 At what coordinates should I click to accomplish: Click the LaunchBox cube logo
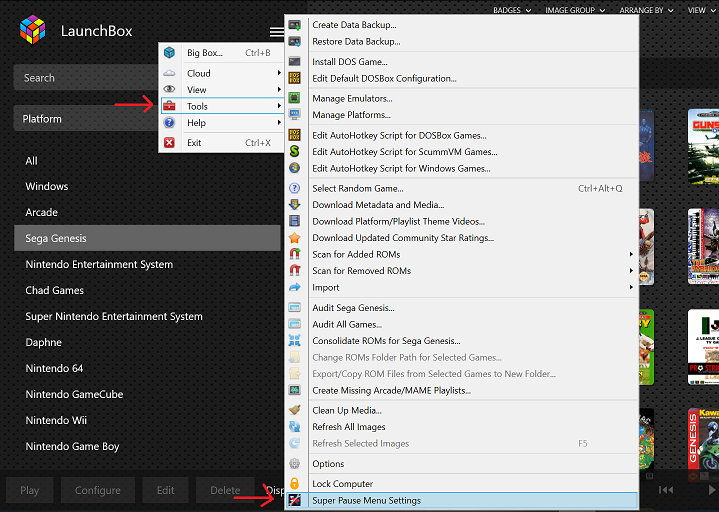[x=33, y=30]
